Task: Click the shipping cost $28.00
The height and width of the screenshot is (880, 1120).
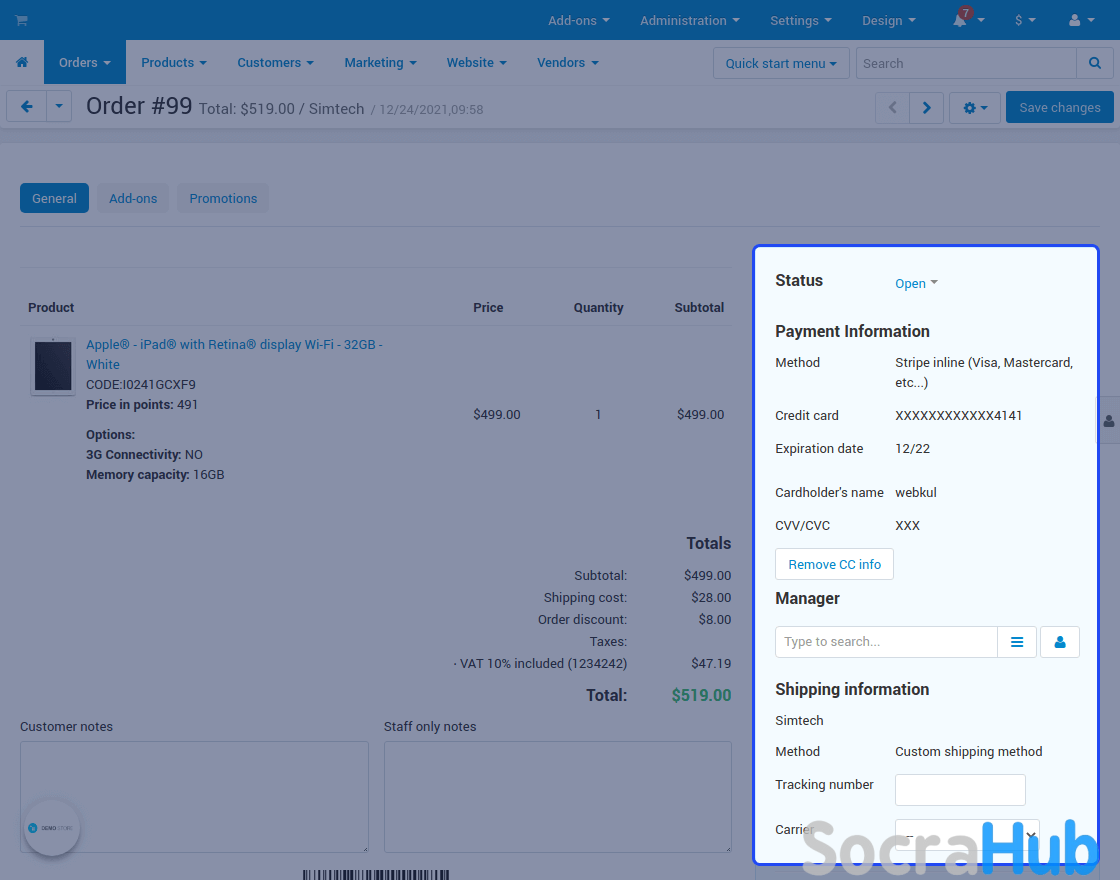Action: tap(711, 597)
